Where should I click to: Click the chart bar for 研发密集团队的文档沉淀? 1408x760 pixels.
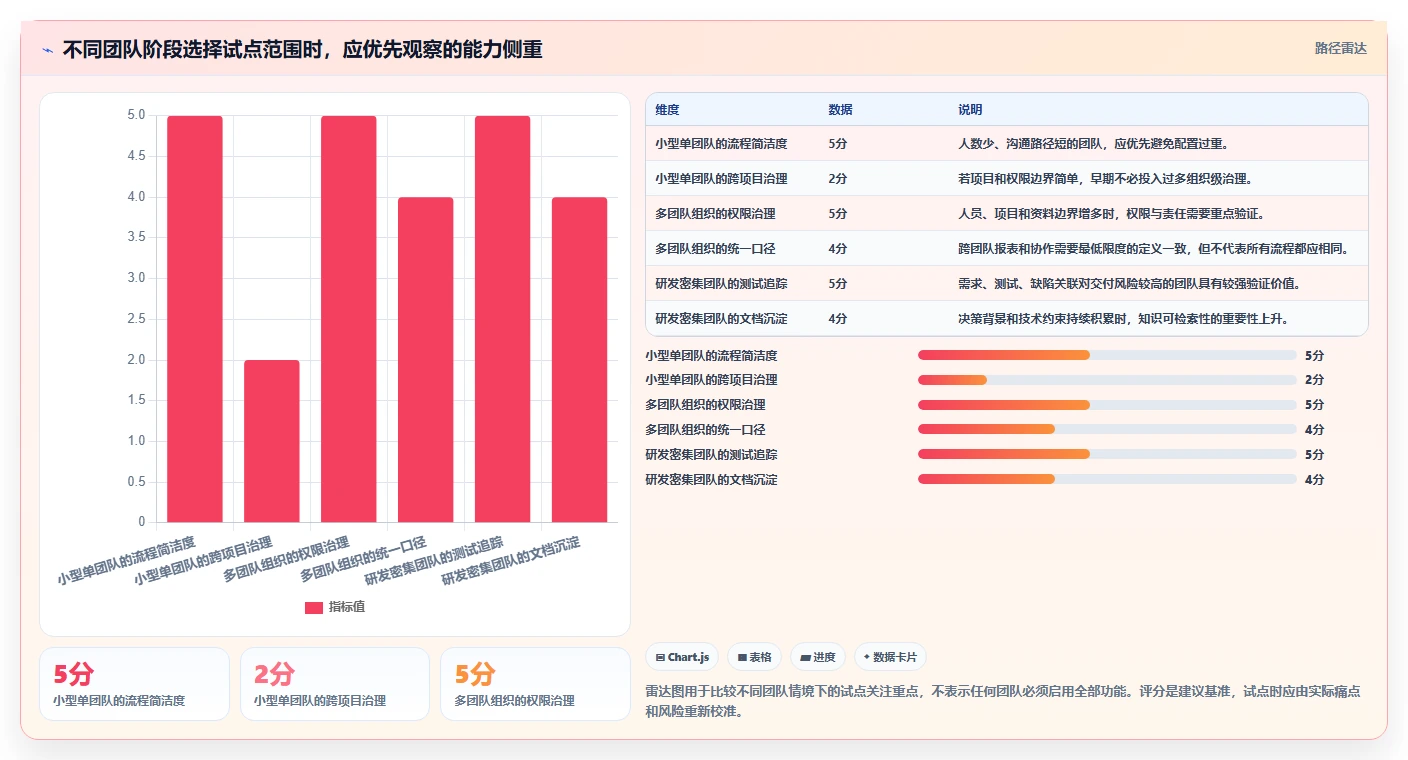click(580, 360)
